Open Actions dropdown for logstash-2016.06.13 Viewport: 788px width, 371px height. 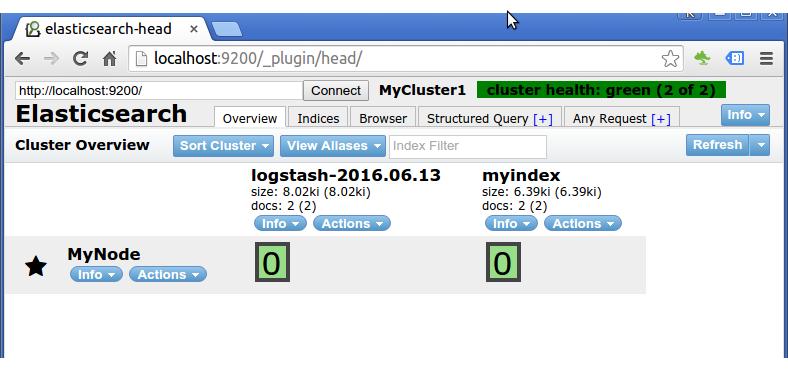pos(352,223)
